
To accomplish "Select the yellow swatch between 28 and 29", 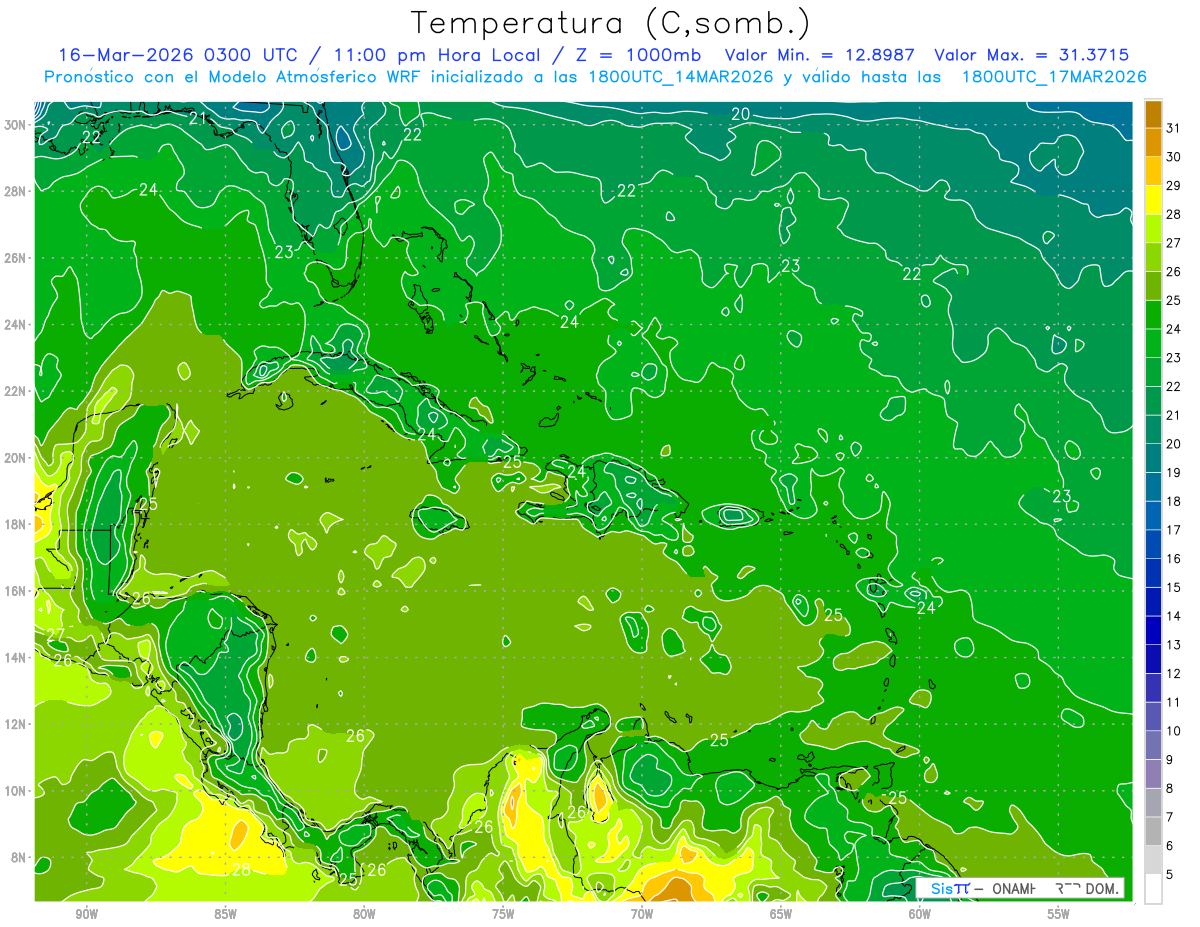I will [x=1153, y=199].
